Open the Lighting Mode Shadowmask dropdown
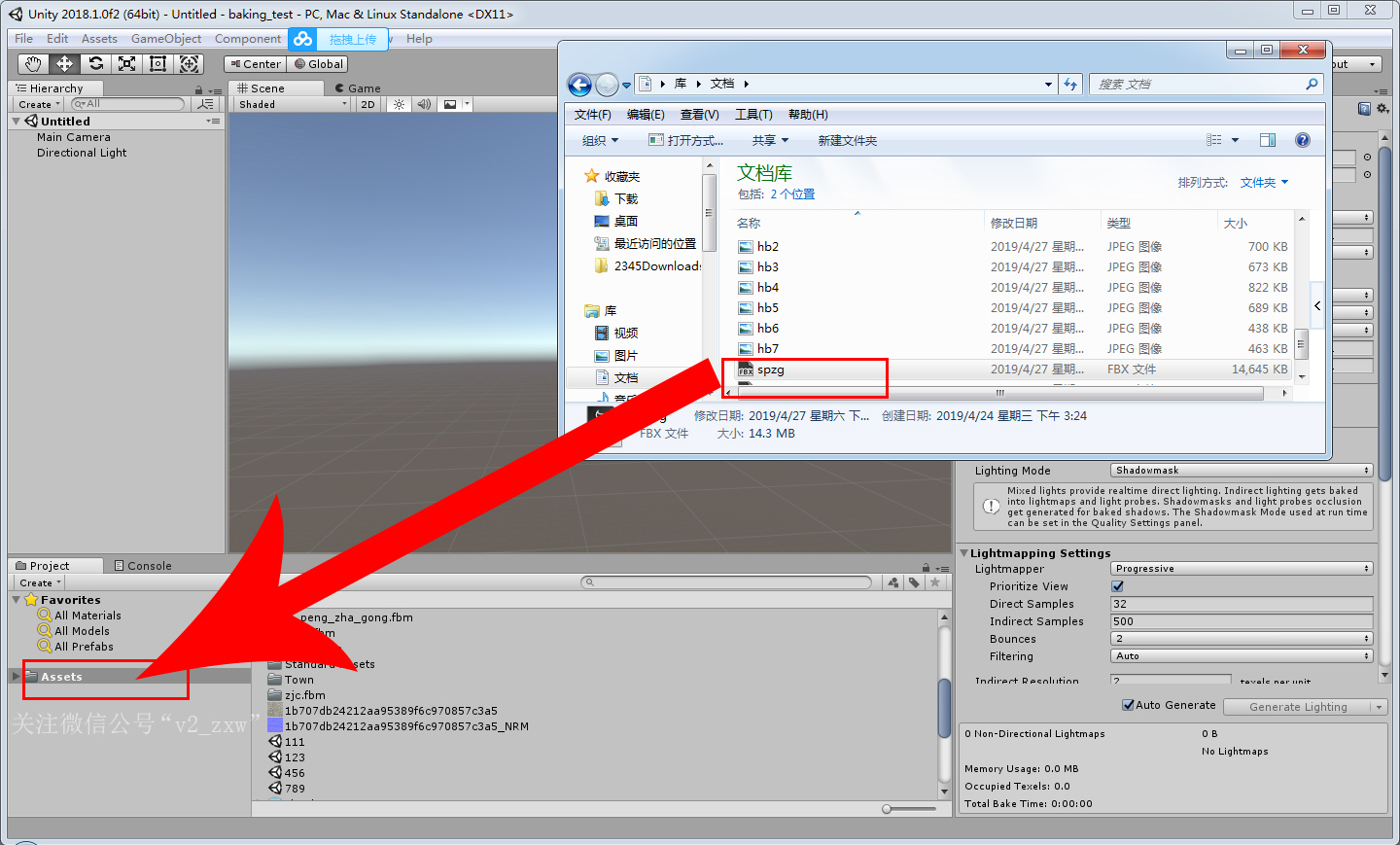This screenshot has height=845, width=1400. pos(1242,471)
